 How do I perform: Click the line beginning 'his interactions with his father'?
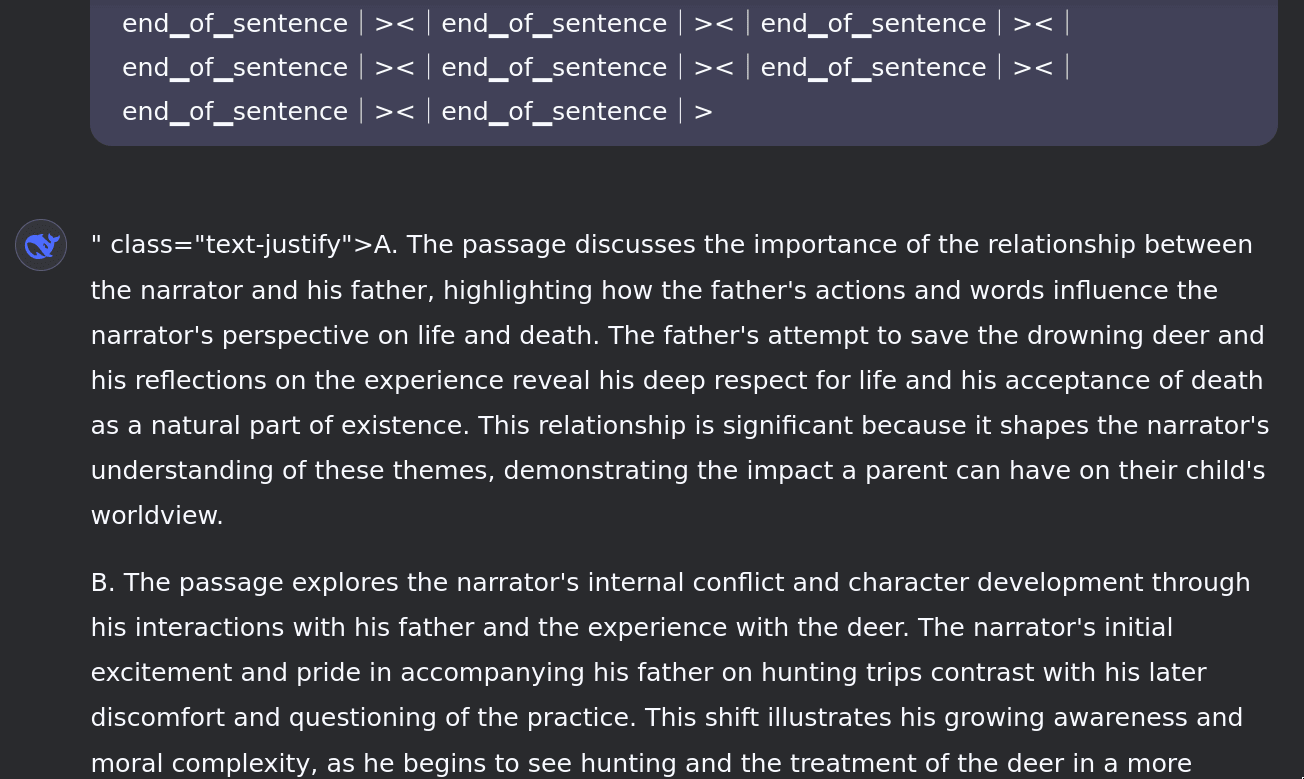click(632, 628)
